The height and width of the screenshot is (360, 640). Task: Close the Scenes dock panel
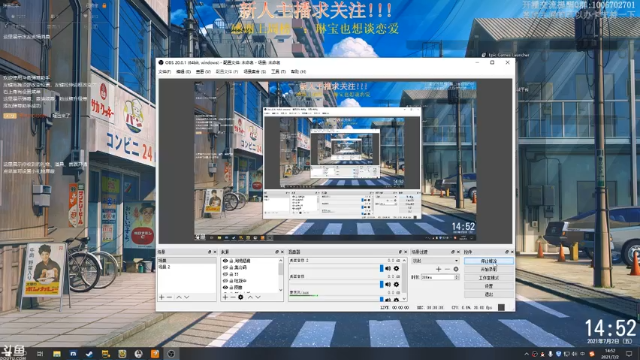215,252
